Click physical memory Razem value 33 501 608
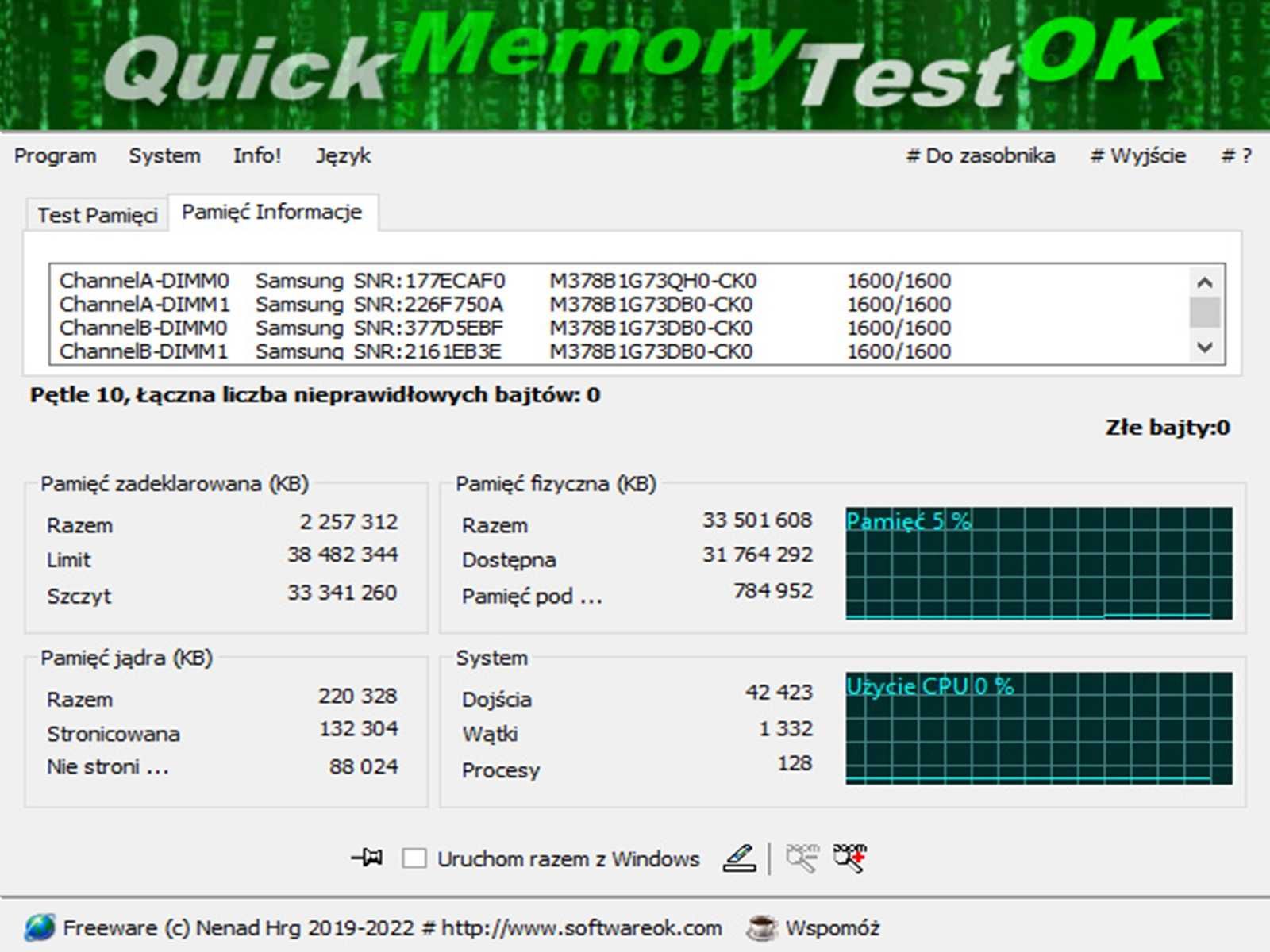Viewport: 1270px width, 952px height. pos(757,520)
